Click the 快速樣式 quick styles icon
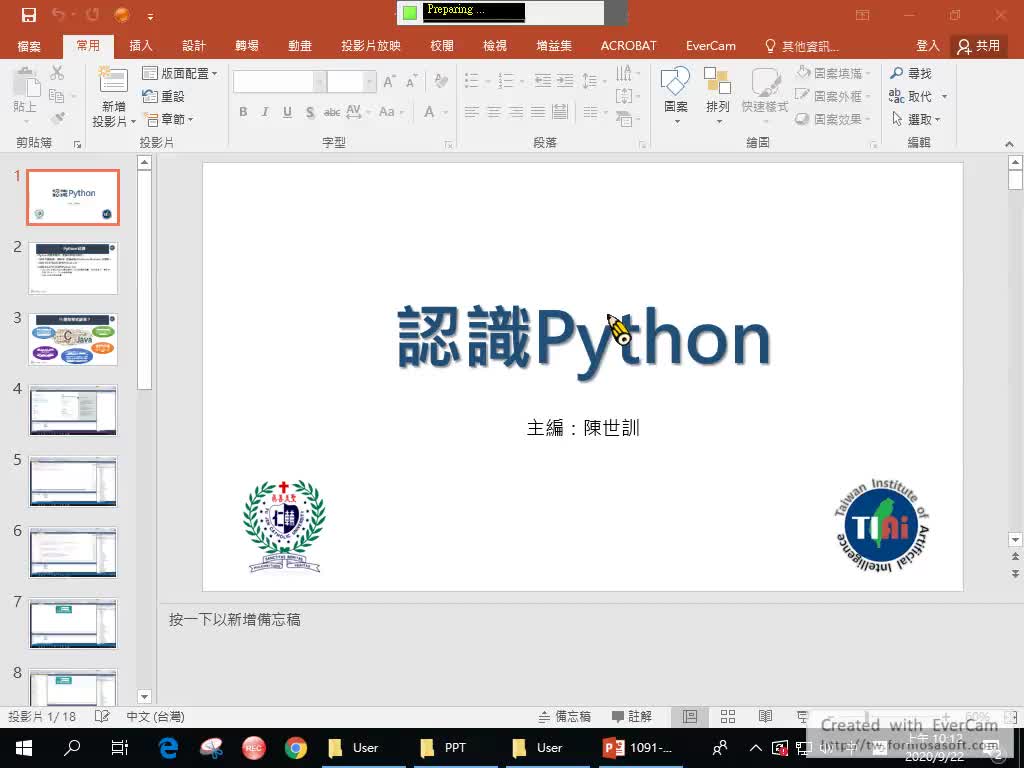Screen dimensions: 1024x768 tap(765, 81)
